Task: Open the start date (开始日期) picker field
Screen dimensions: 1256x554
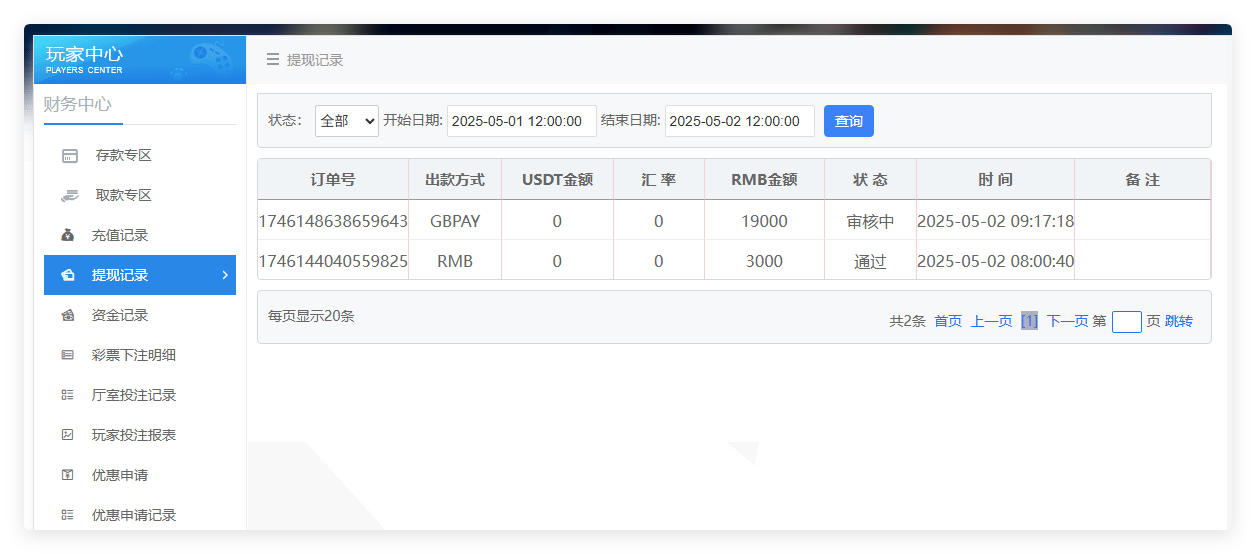Action: tap(521, 121)
